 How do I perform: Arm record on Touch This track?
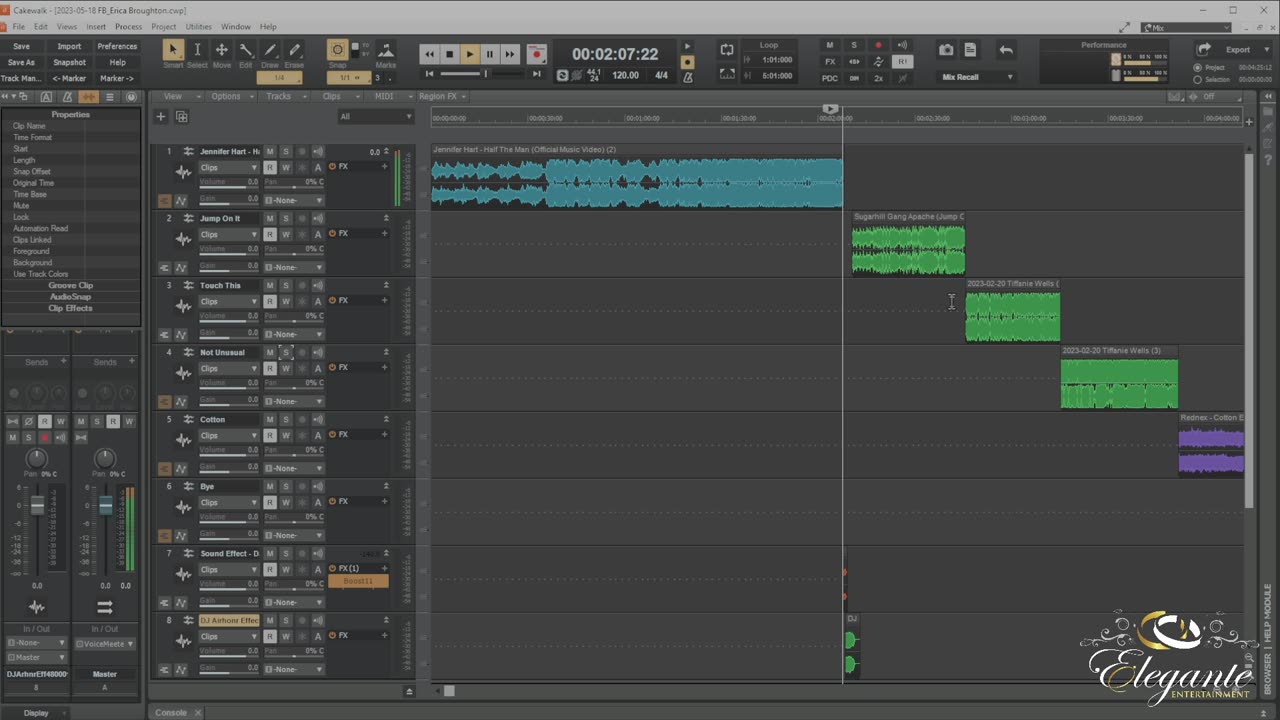[x=301, y=286]
